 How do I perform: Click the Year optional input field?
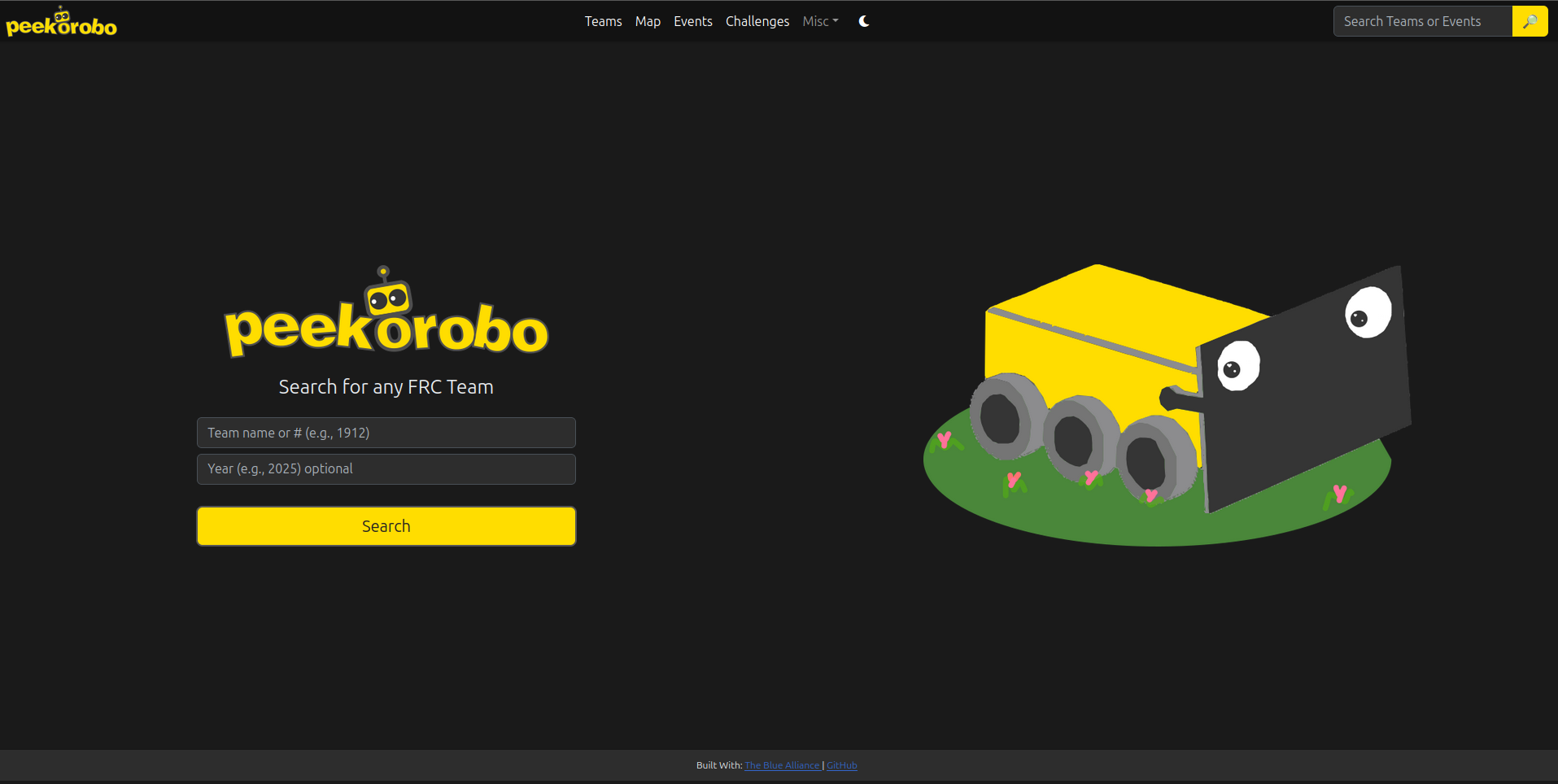click(x=386, y=469)
